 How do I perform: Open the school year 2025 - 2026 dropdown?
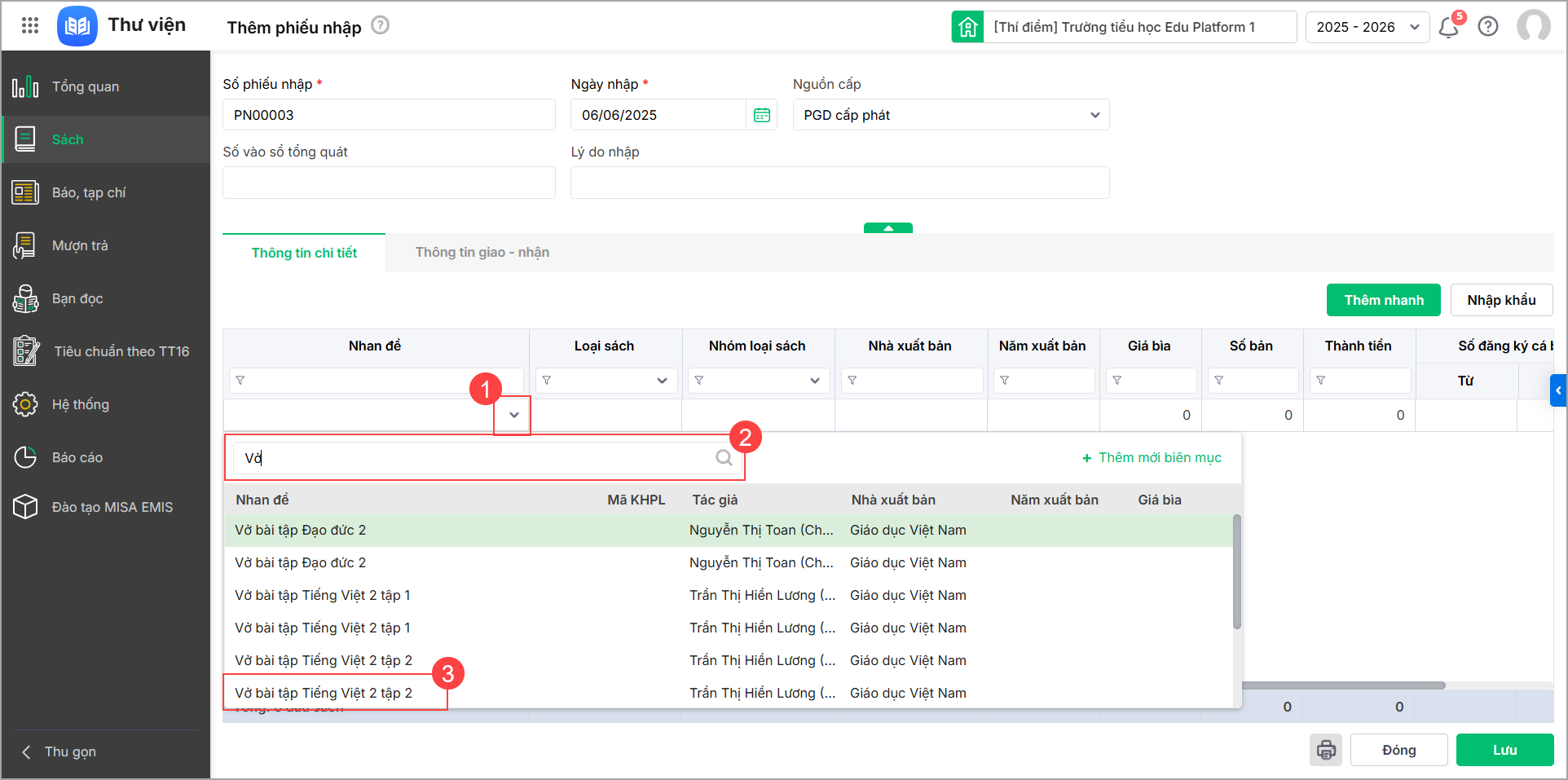[1368, 27]
